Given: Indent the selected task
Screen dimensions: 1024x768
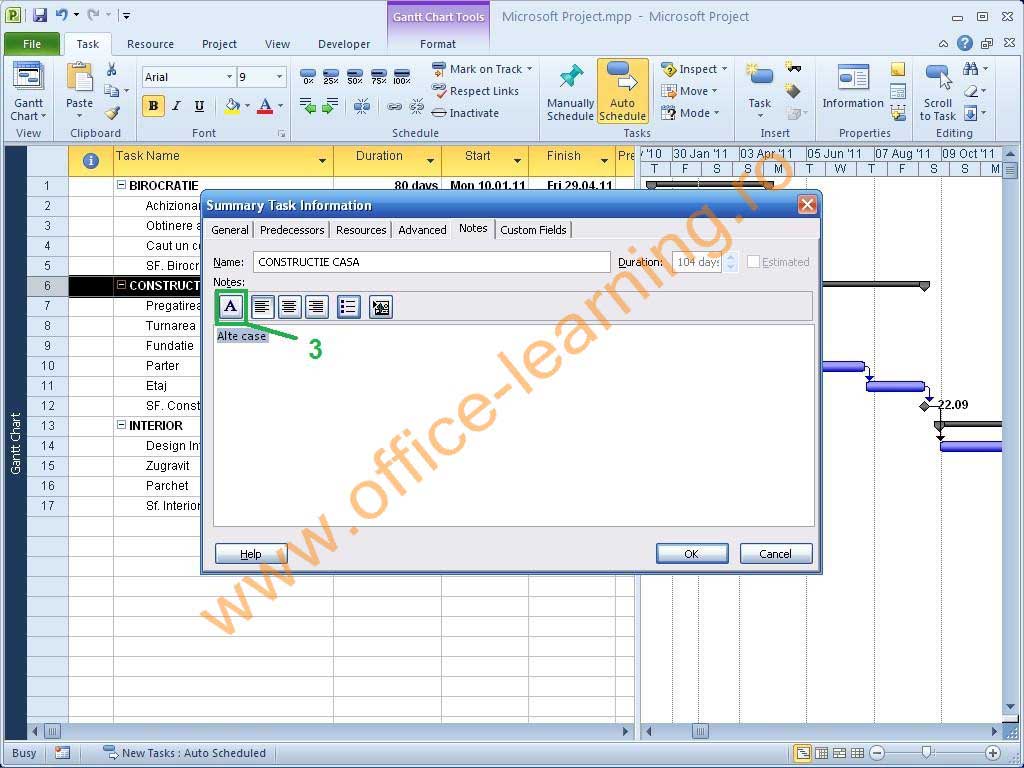Looking at the screenshot, I should click(x=330, y=106).
